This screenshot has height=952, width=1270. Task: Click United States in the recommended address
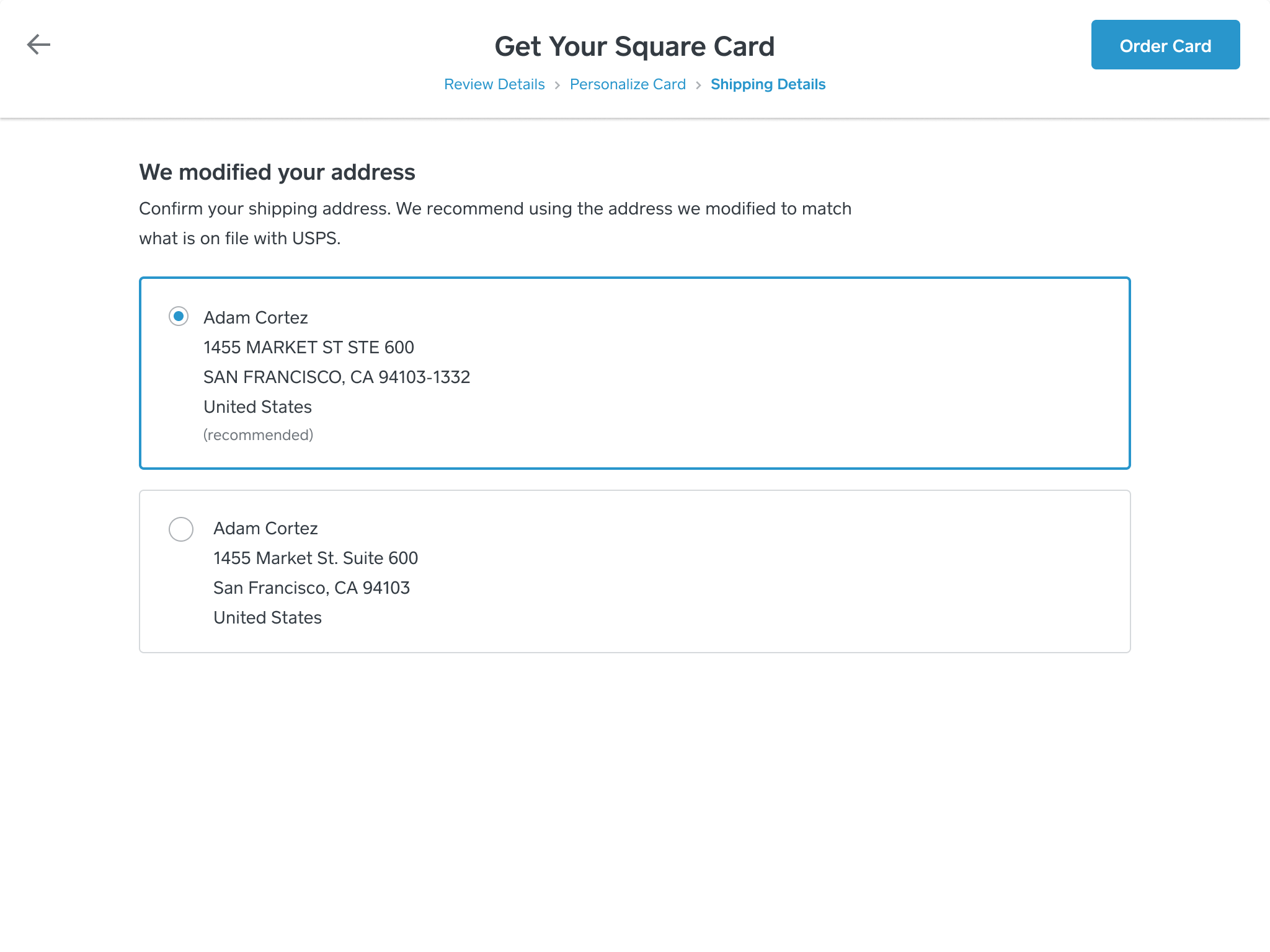(x=257, y=407)
